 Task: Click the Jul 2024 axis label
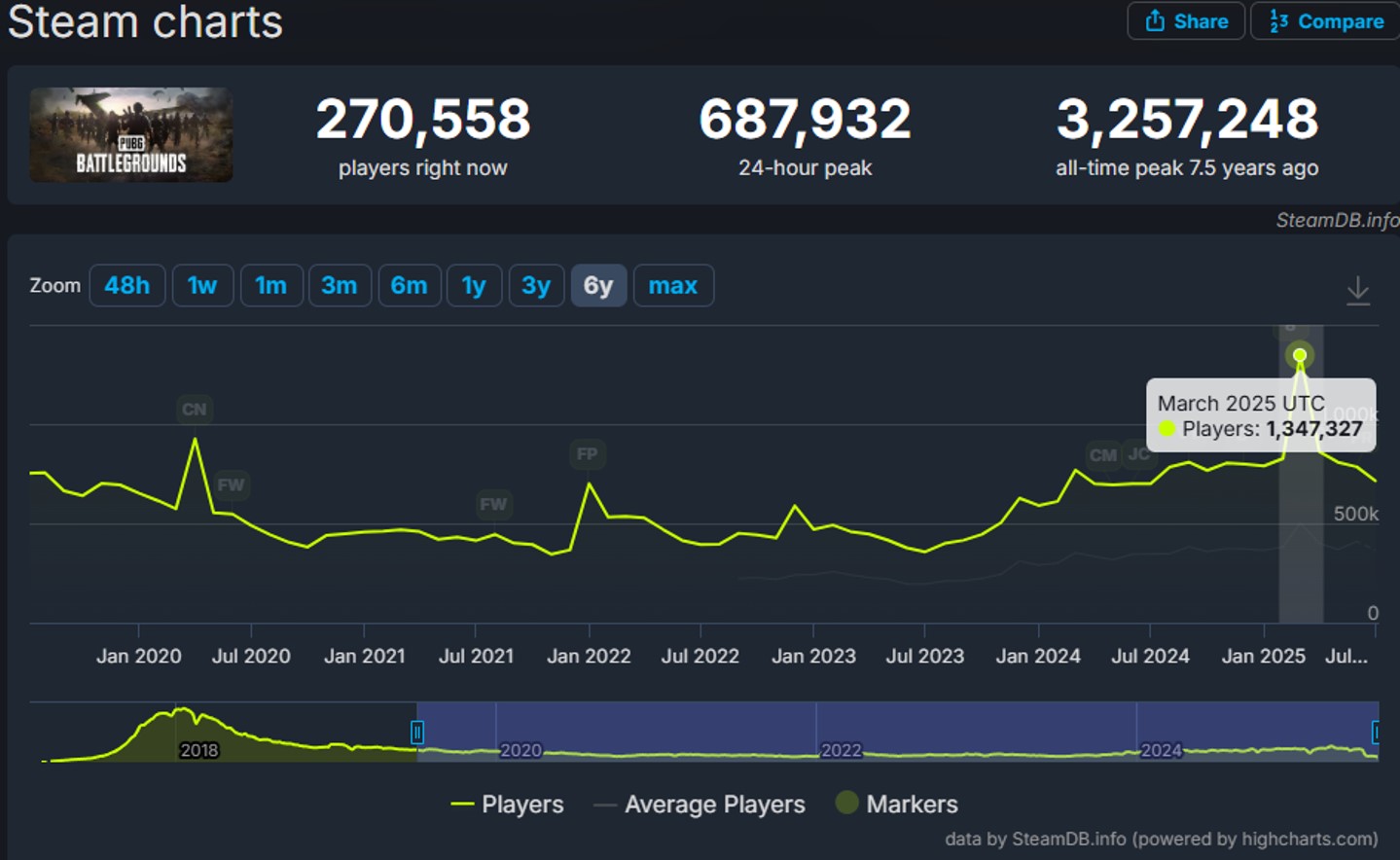click(x=1151, y=657)
